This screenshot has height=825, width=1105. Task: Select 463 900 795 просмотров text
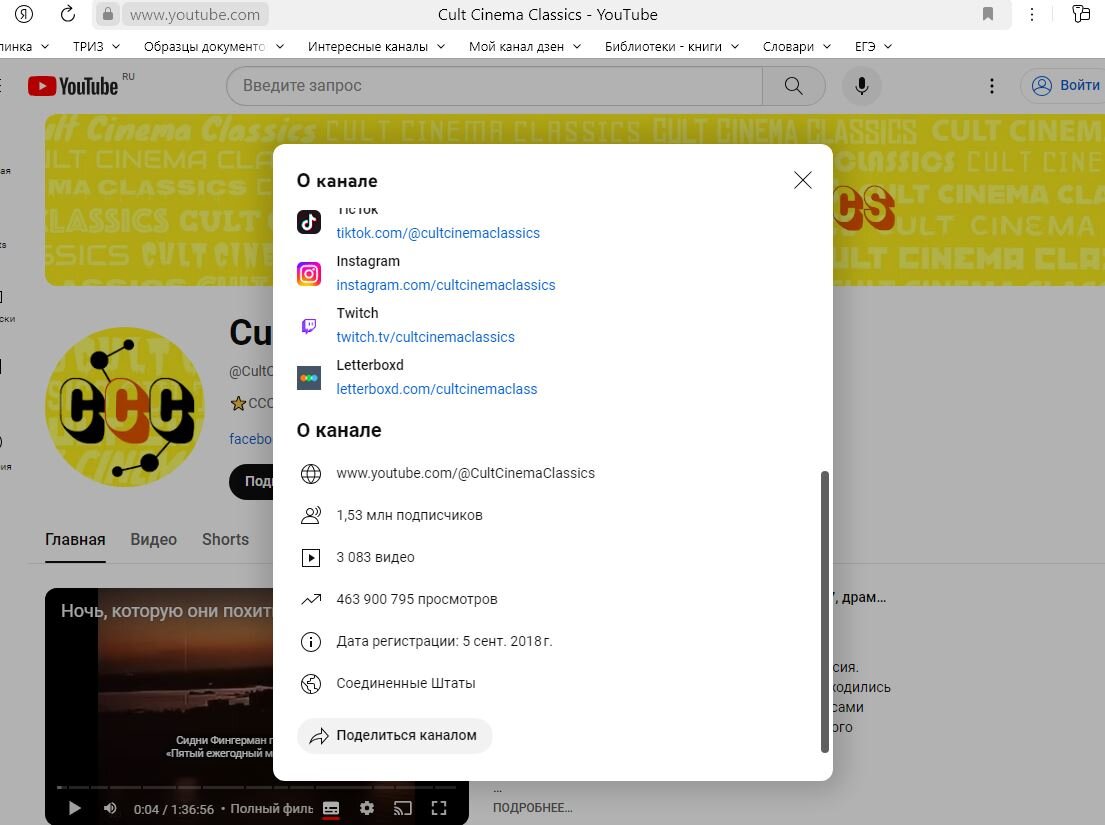coord(416,600)
